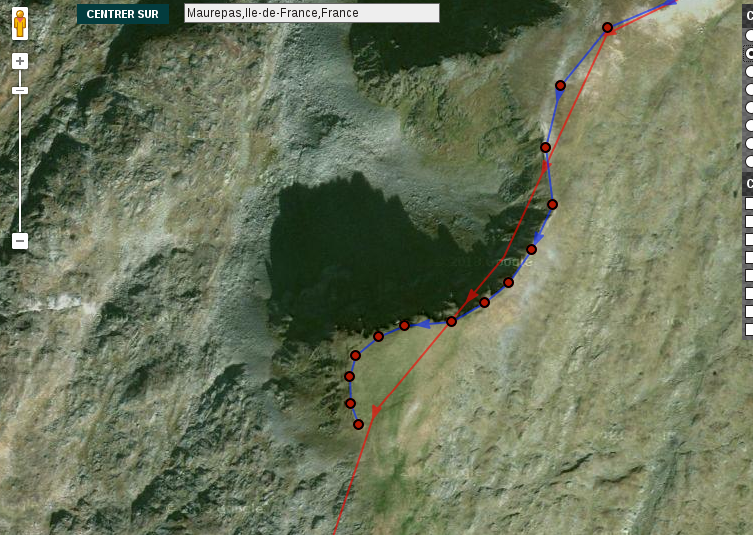The height and width of the screenshot is (535, 753).
Task: Click the lower red arrow near the route end
Action: [375, 409]
